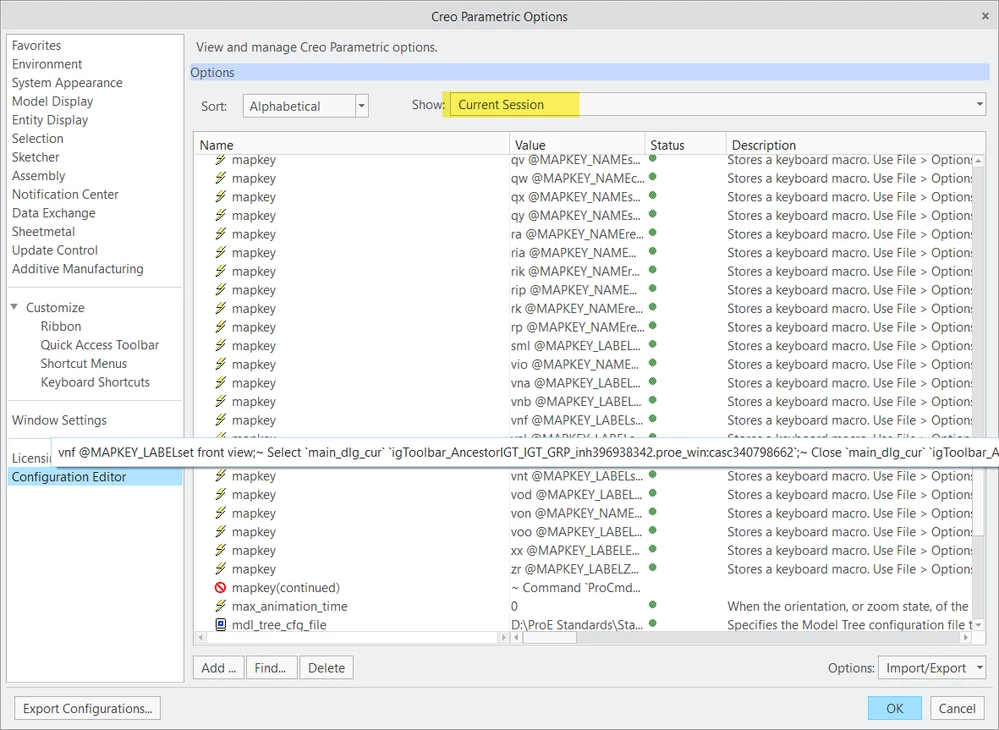Click the green status dot for mdl_tree_cfg_file

652,623
